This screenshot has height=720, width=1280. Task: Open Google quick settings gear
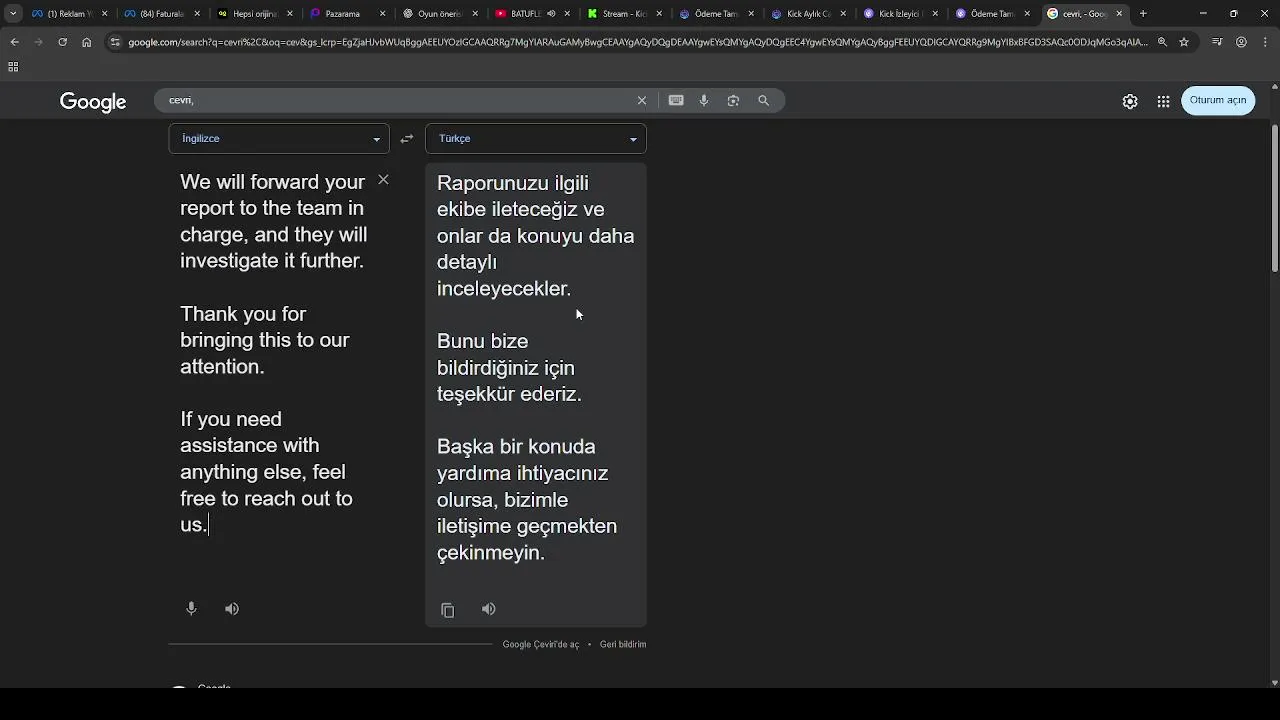(x=1130, y=101)
